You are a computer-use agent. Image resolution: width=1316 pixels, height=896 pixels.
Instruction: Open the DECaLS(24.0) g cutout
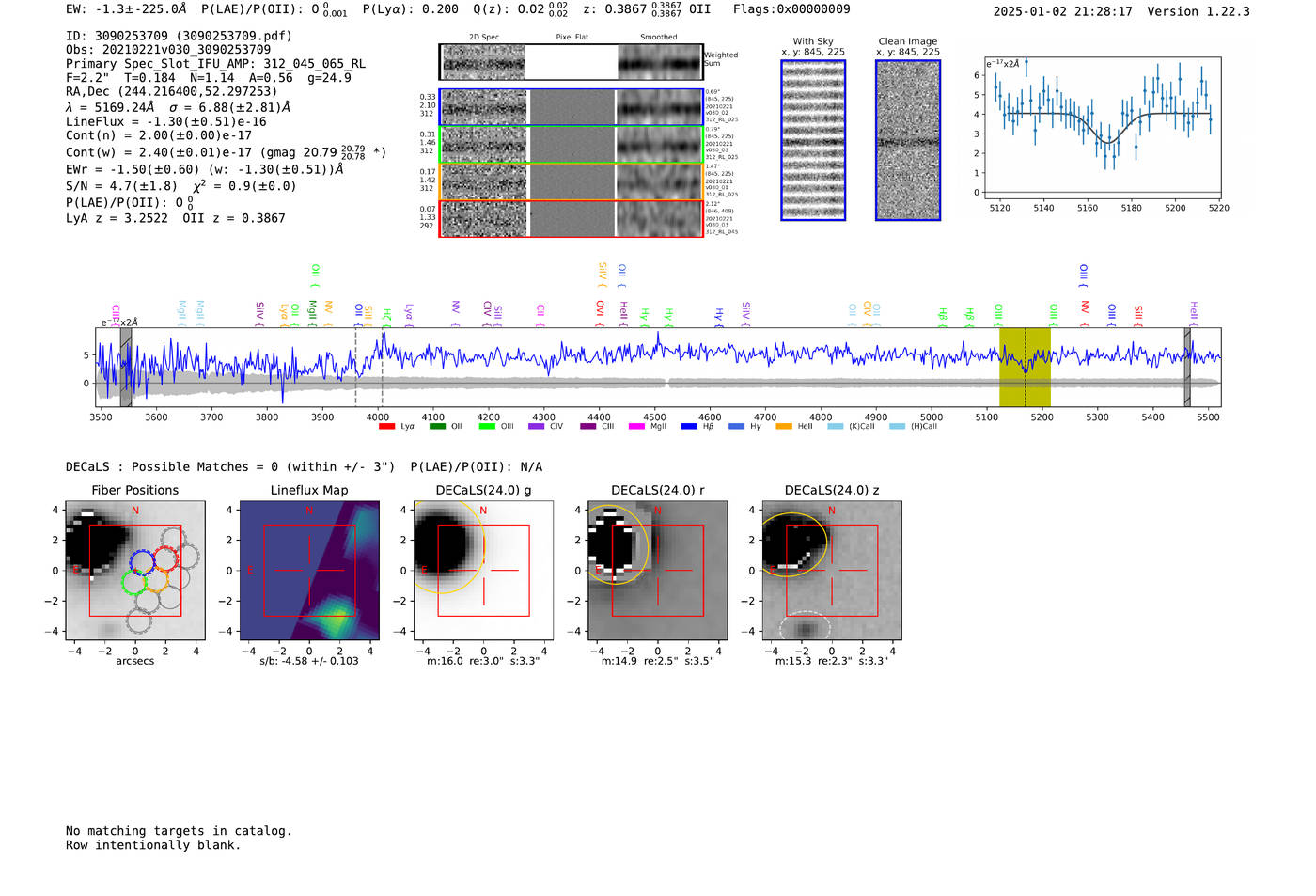tap(484, 570)
